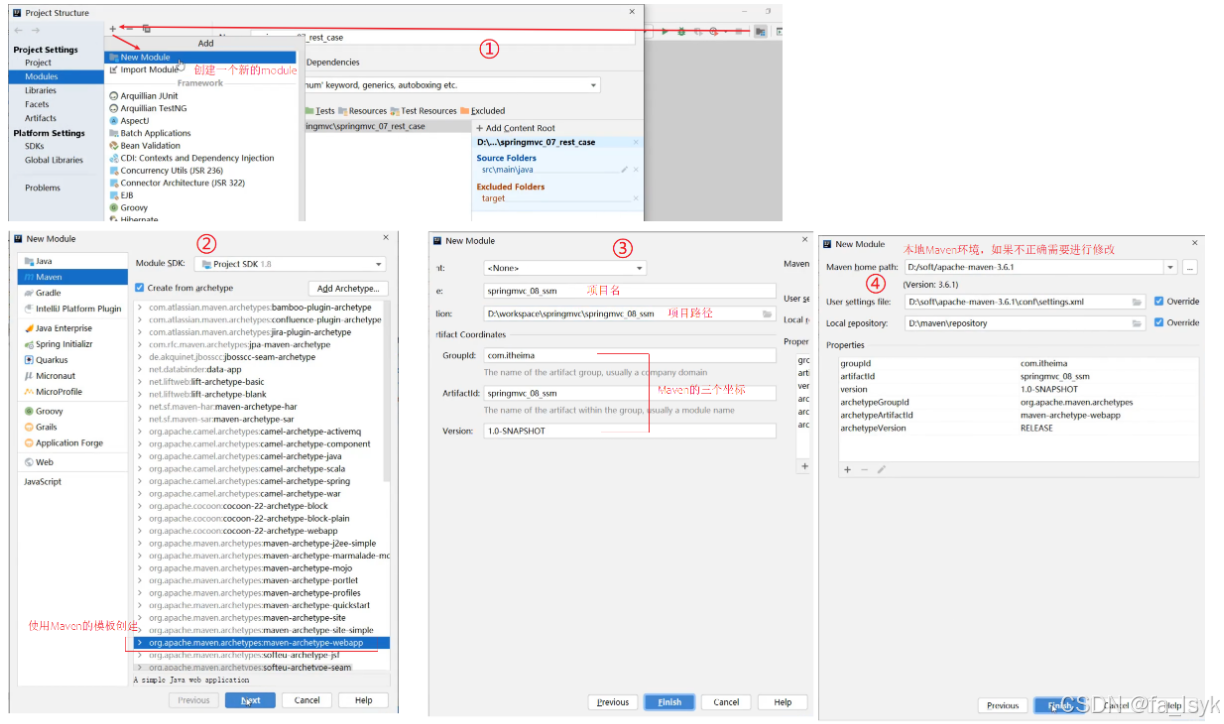Open the Module SDK dropdown
Screen dimensions: 1224x724
pos(290,264)
